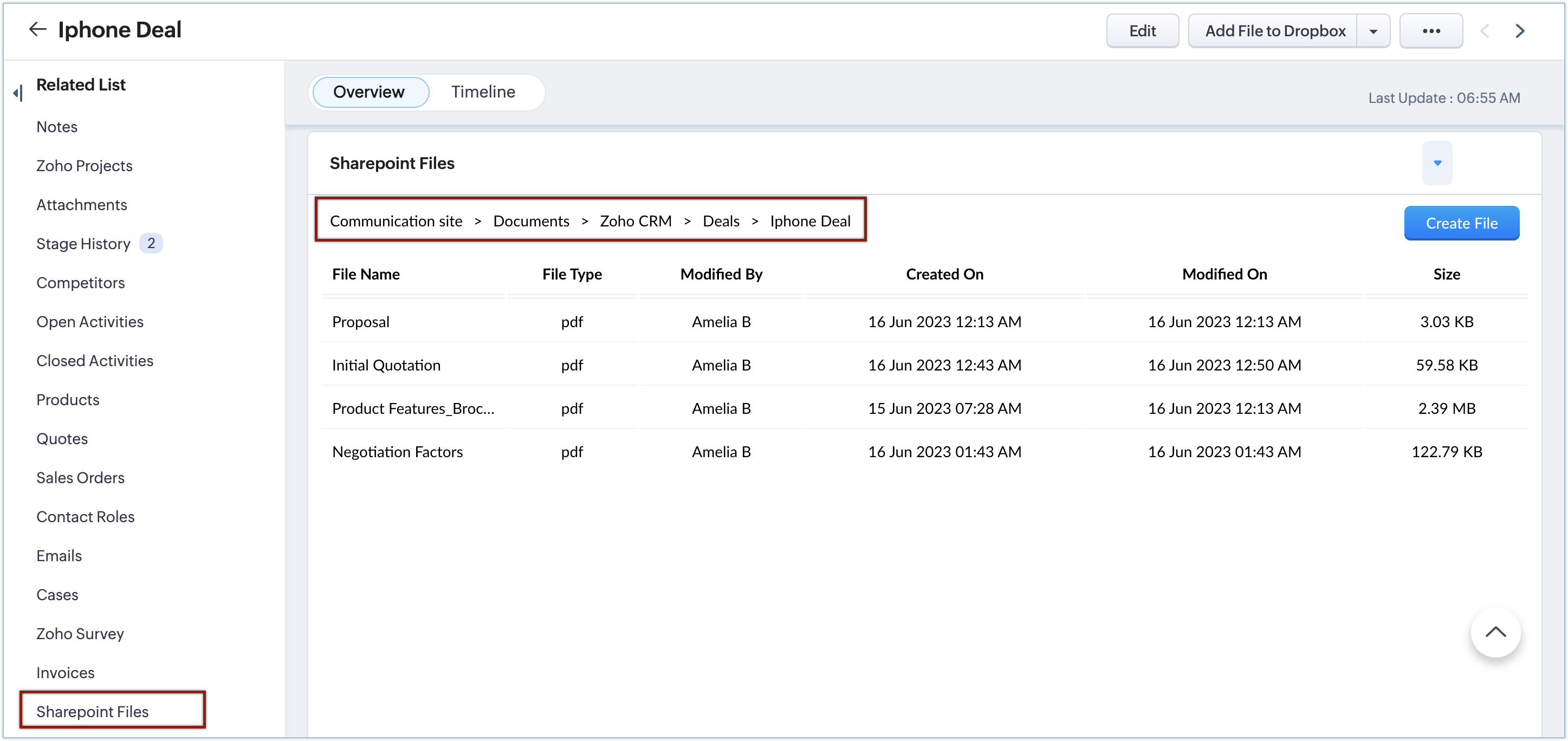Click the Edit button
Viewport: 1568px width, 741px height.
coord(1142,31)
